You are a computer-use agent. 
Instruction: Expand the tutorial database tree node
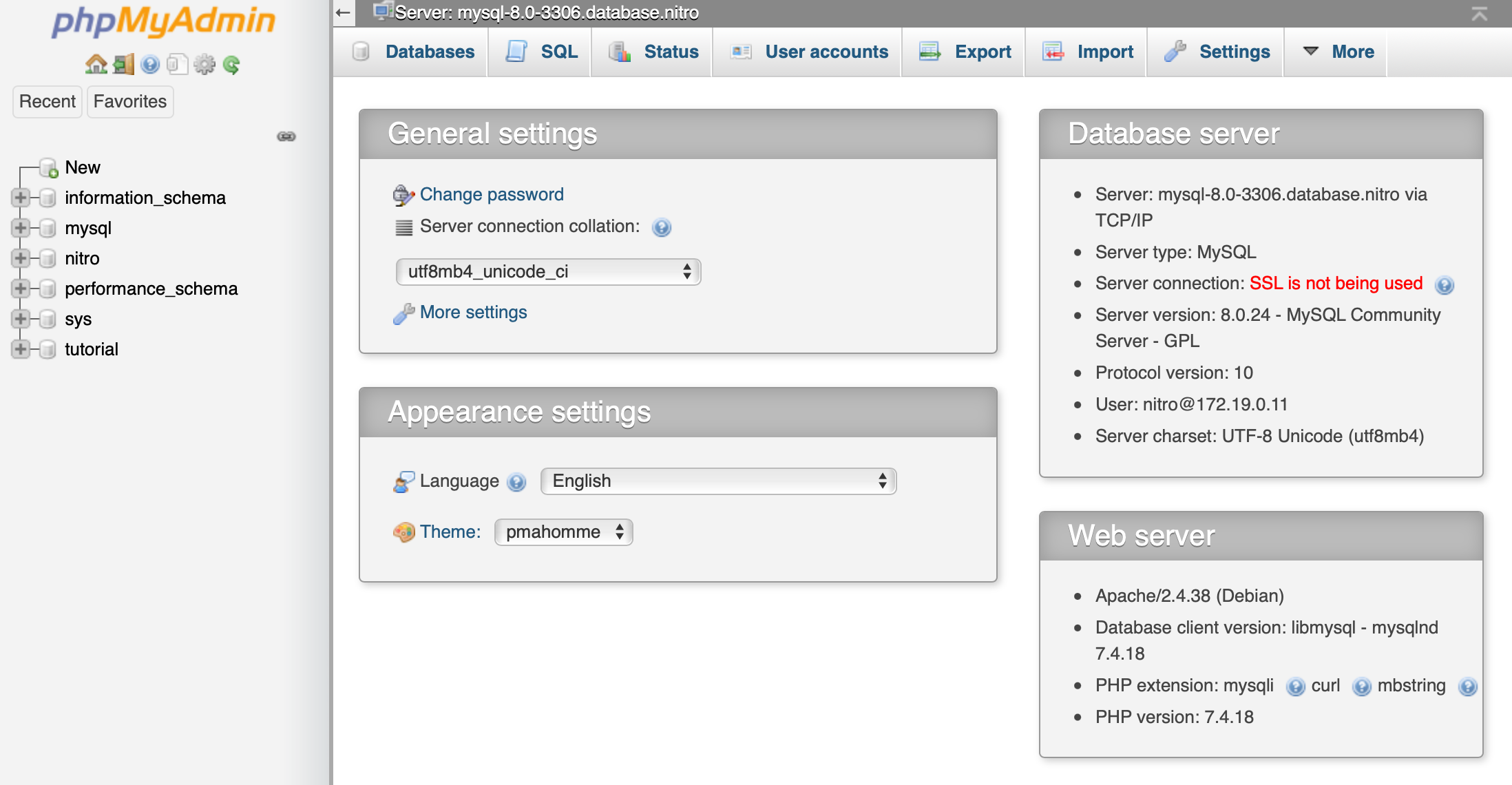click(x=20, y=349)
